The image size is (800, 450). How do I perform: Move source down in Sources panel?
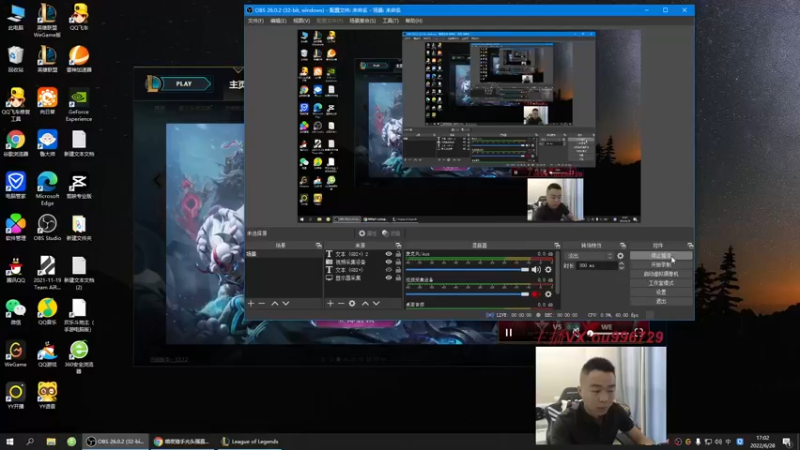[376, 304]
